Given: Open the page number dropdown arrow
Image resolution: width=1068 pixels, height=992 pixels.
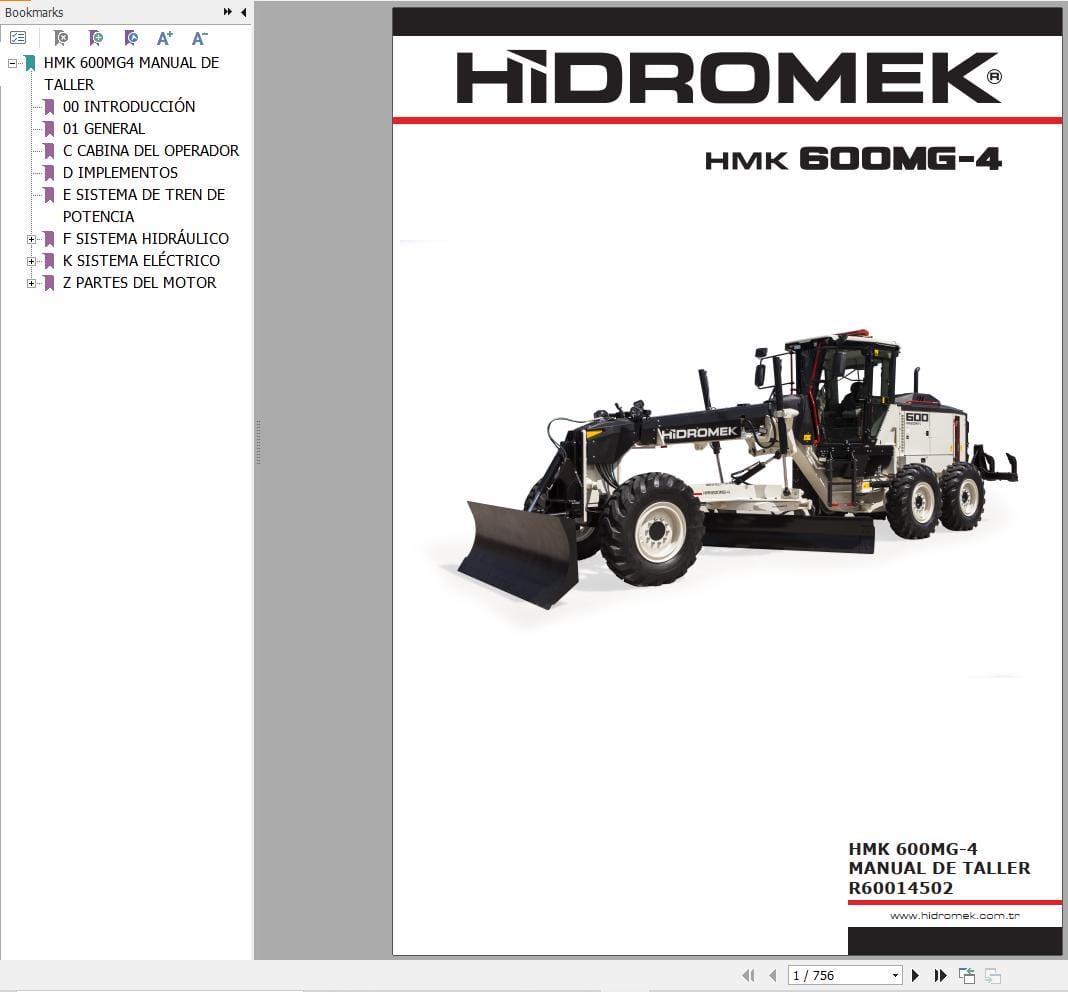Looking at the screenshot, I should [x=895, y=976].
